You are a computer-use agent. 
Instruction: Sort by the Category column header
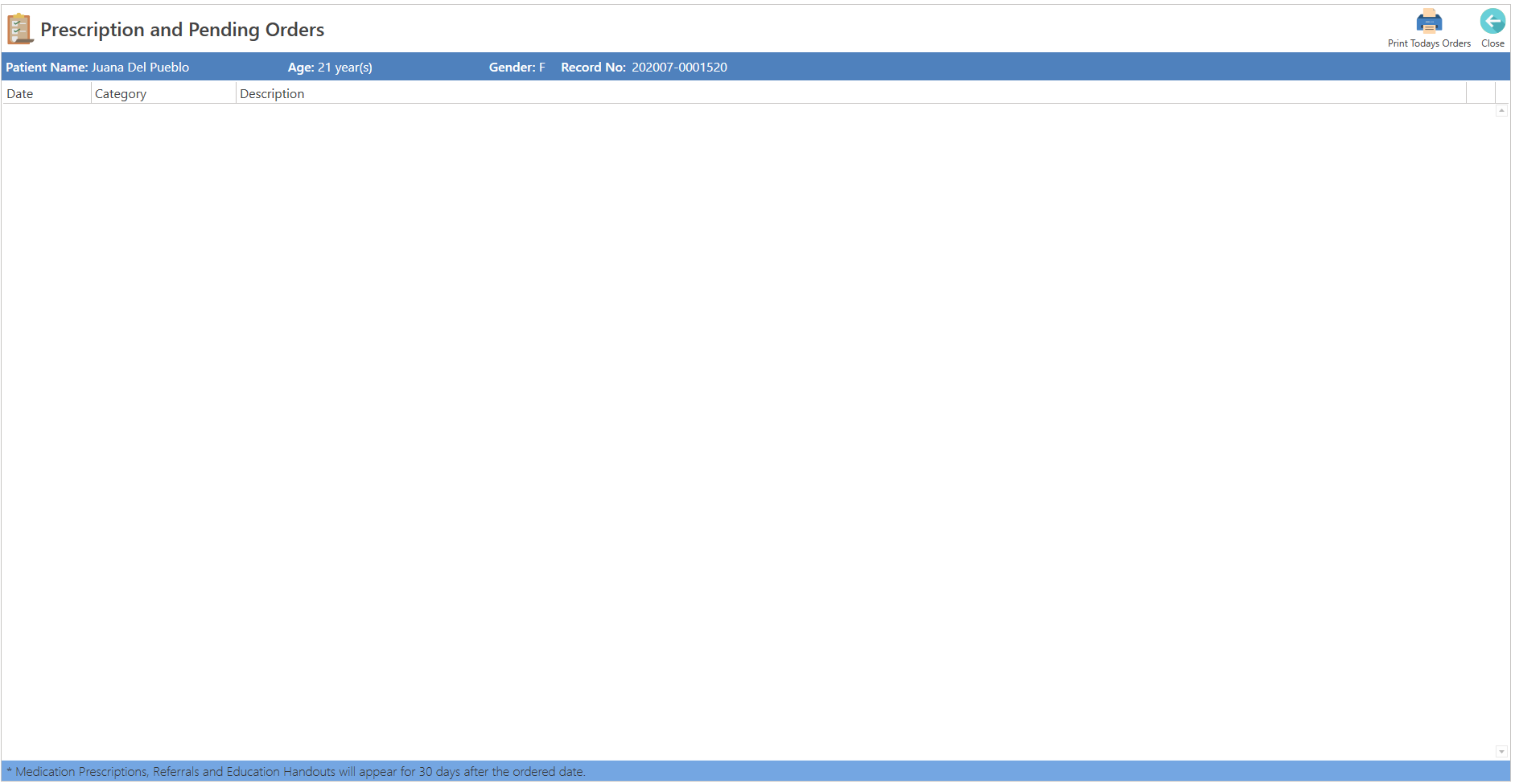click(x=163, y=93)
